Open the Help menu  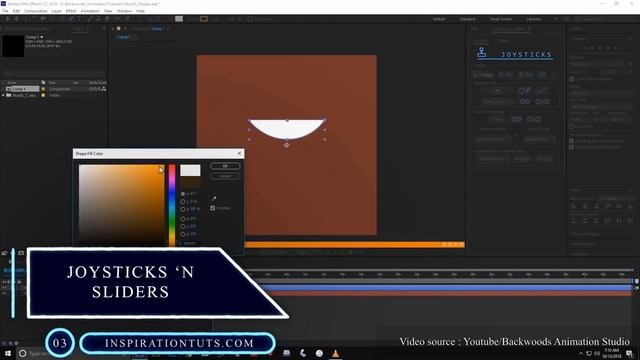[140, 11]
